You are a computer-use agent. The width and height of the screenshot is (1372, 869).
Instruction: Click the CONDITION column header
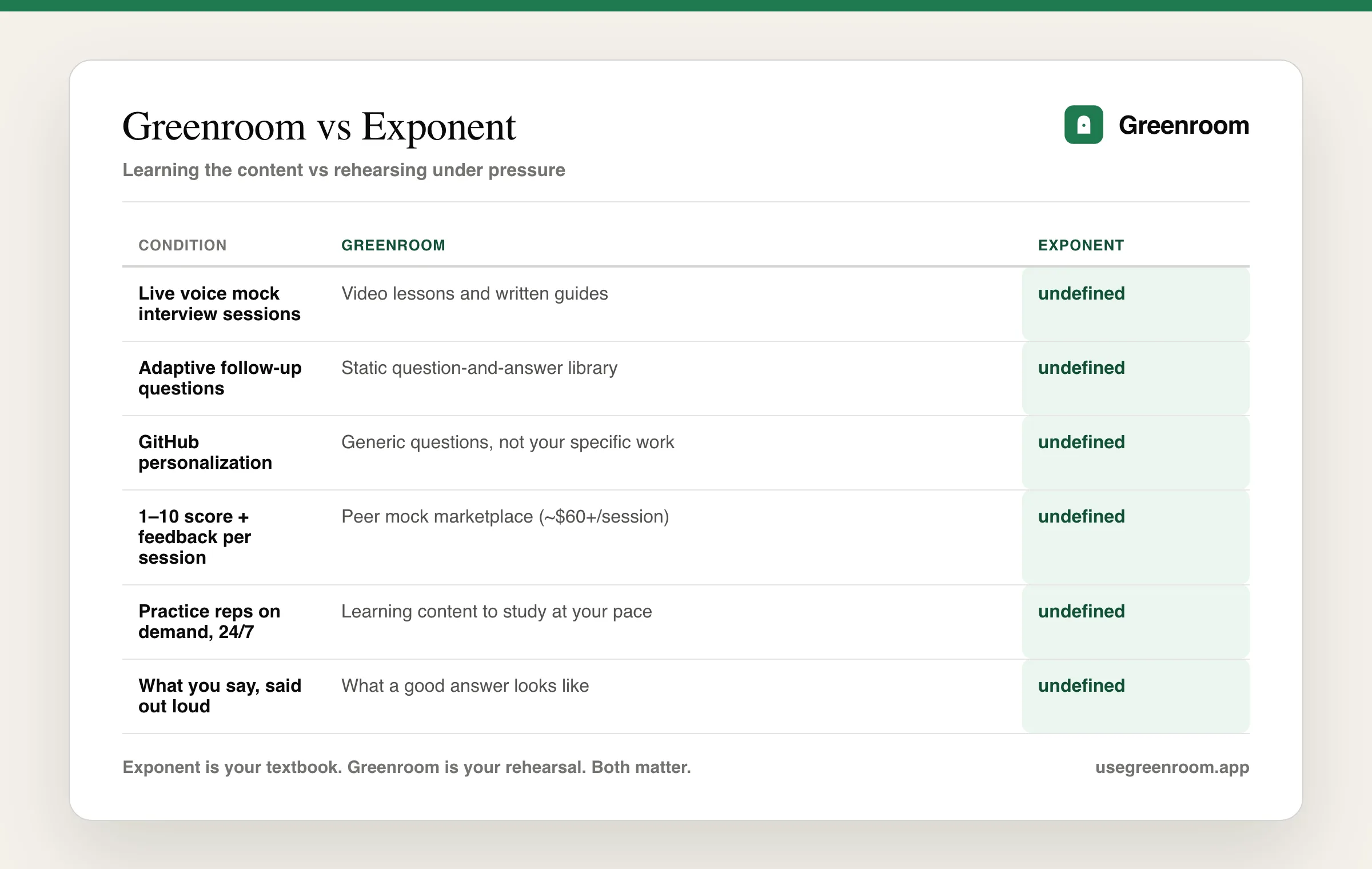182,245
